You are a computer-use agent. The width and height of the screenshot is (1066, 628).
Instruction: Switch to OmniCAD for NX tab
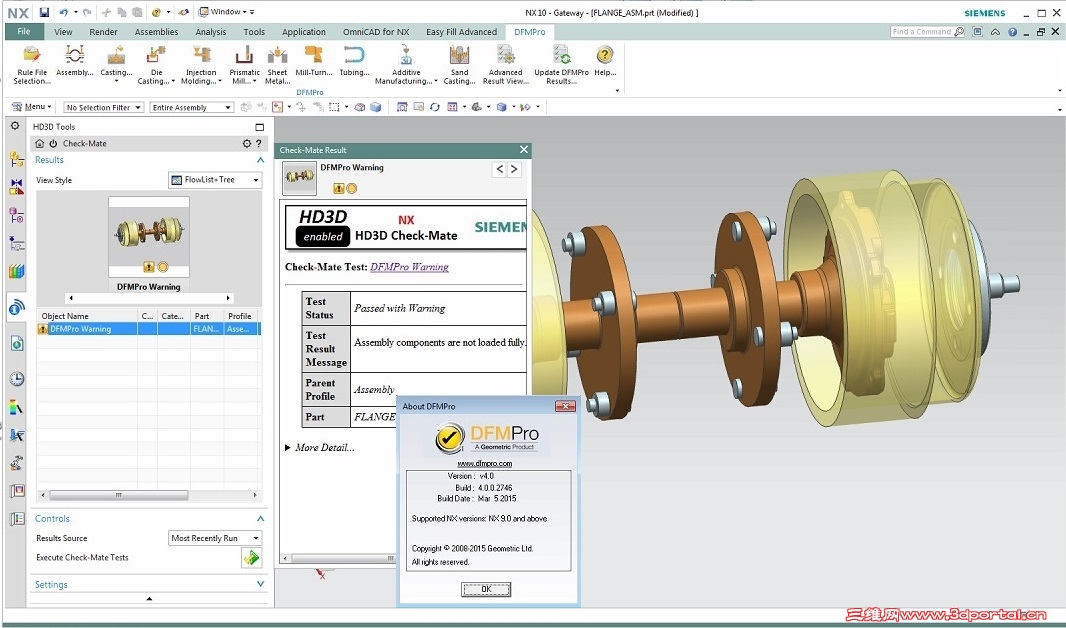376,31
